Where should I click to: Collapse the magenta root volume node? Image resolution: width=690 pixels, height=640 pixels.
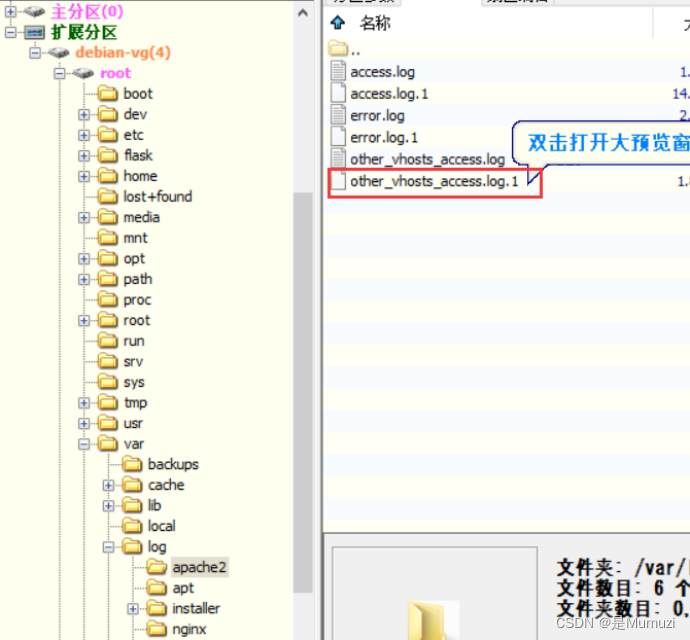pyautogui.click(x=59, y=73)
